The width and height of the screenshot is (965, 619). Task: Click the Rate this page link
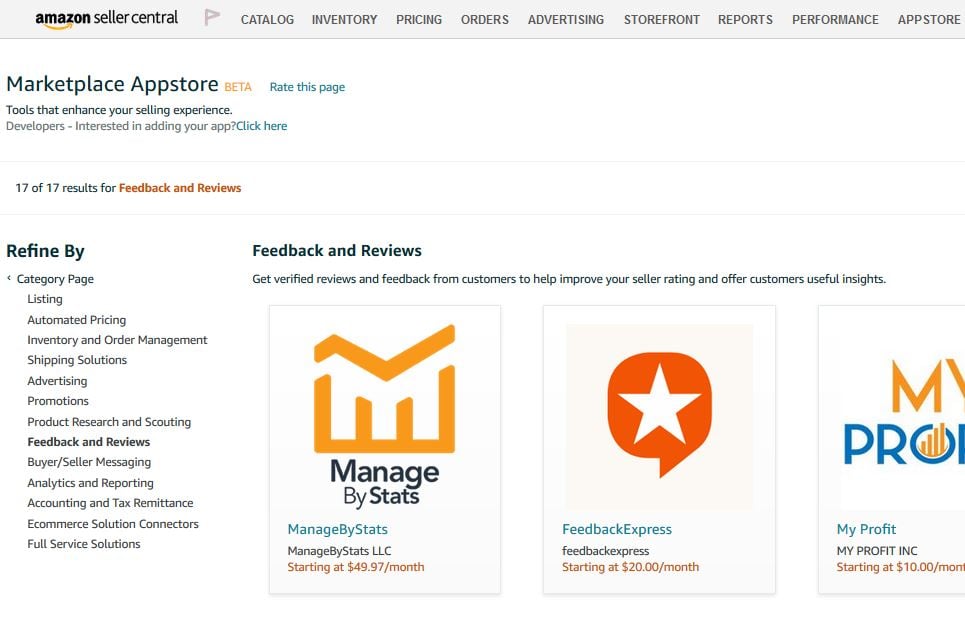click(x=307, y=87)
